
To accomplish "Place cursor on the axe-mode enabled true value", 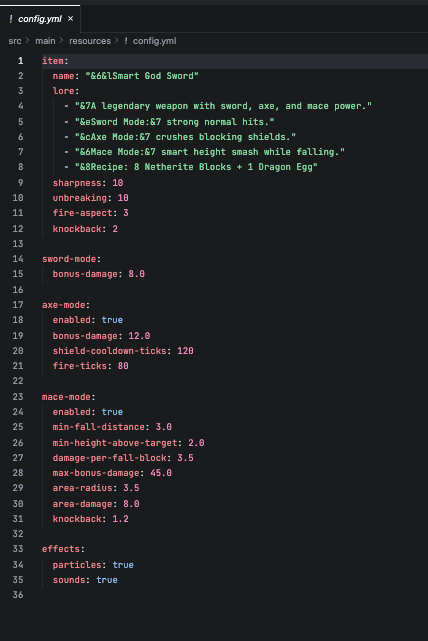I will [x=112, y=320].
